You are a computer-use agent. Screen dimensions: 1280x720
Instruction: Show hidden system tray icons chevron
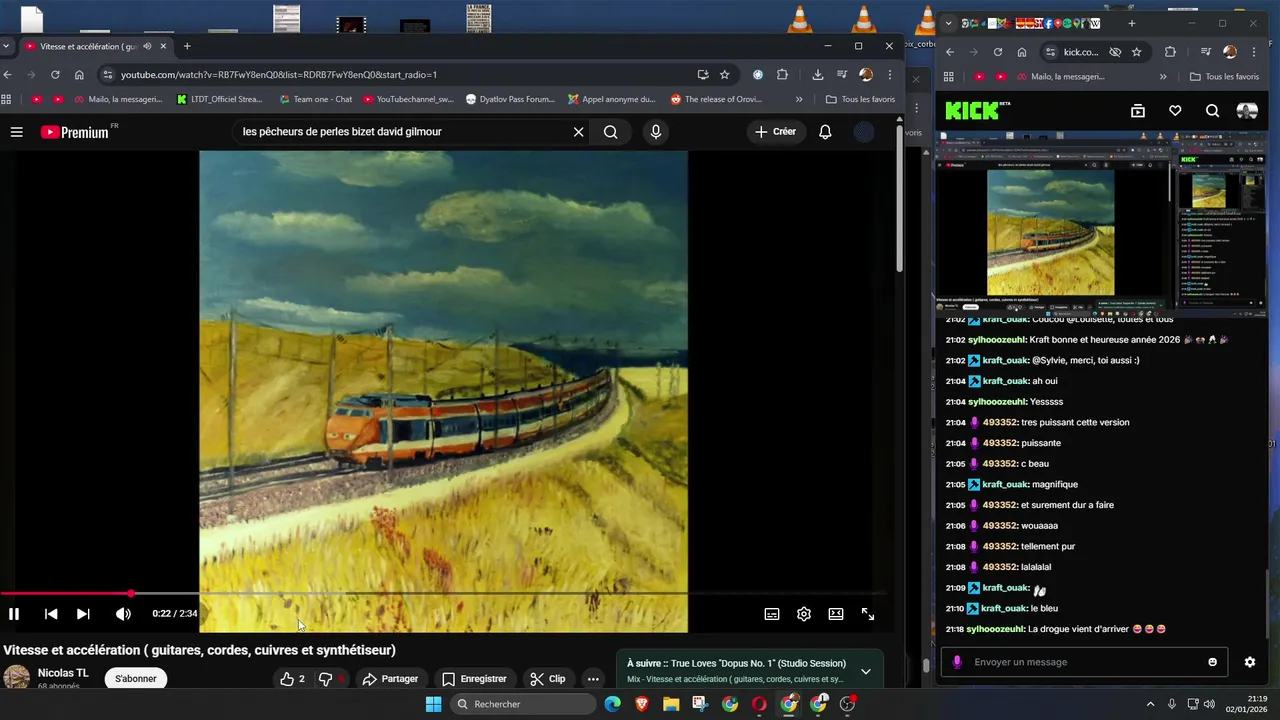[1150, 704]
